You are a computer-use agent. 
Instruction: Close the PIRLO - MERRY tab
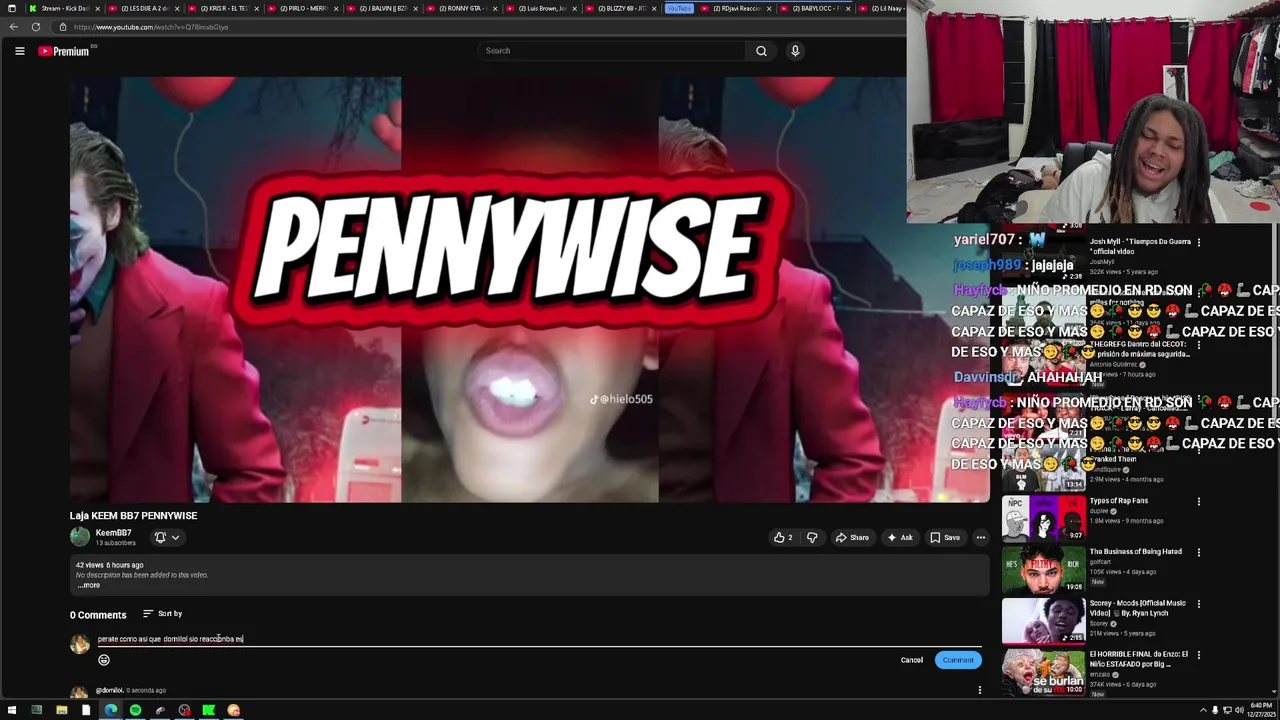(337, 8)
